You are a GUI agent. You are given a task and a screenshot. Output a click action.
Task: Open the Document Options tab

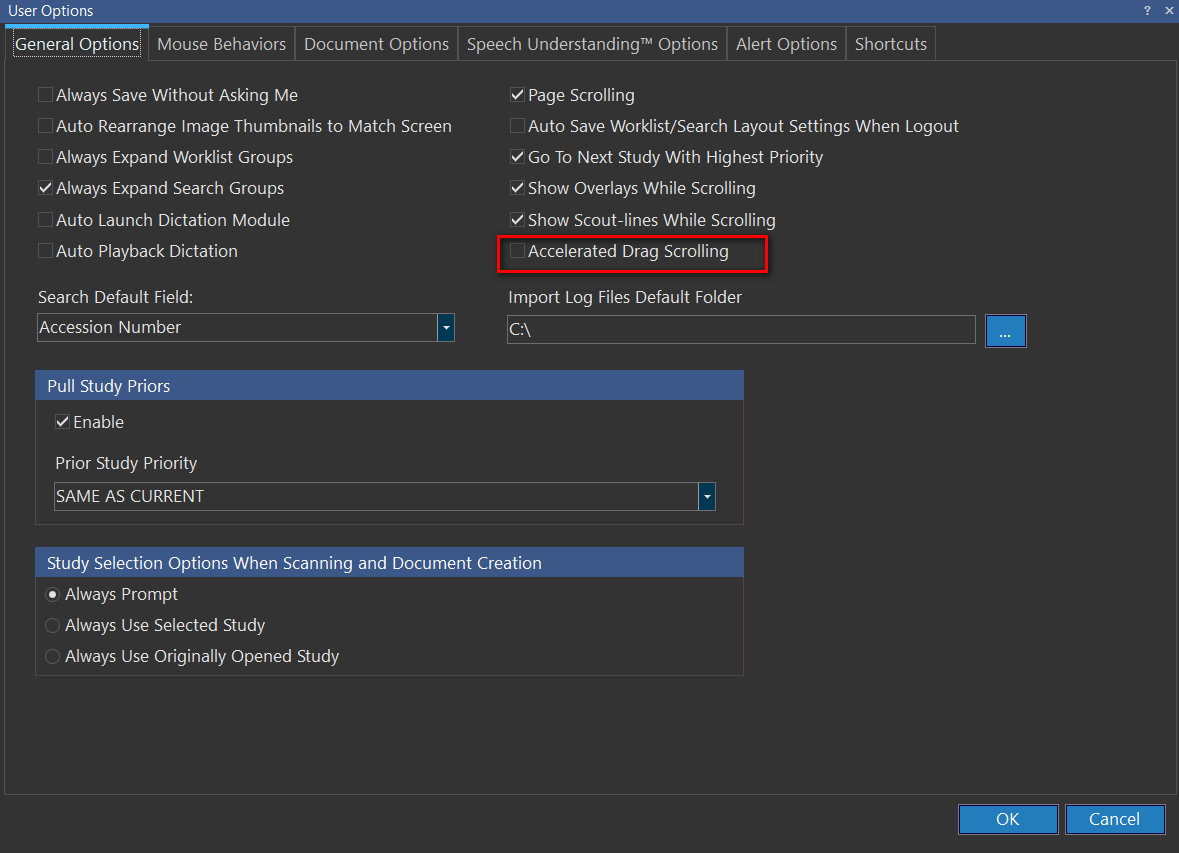376,44
